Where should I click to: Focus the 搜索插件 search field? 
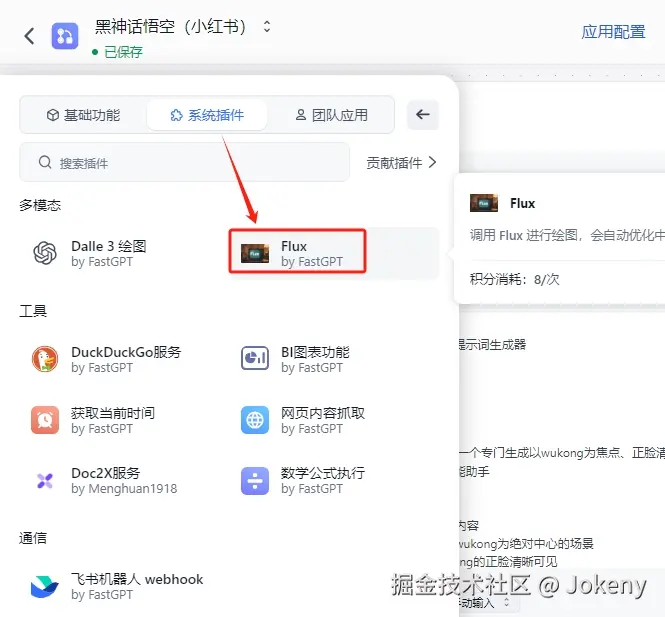(184, 162)
